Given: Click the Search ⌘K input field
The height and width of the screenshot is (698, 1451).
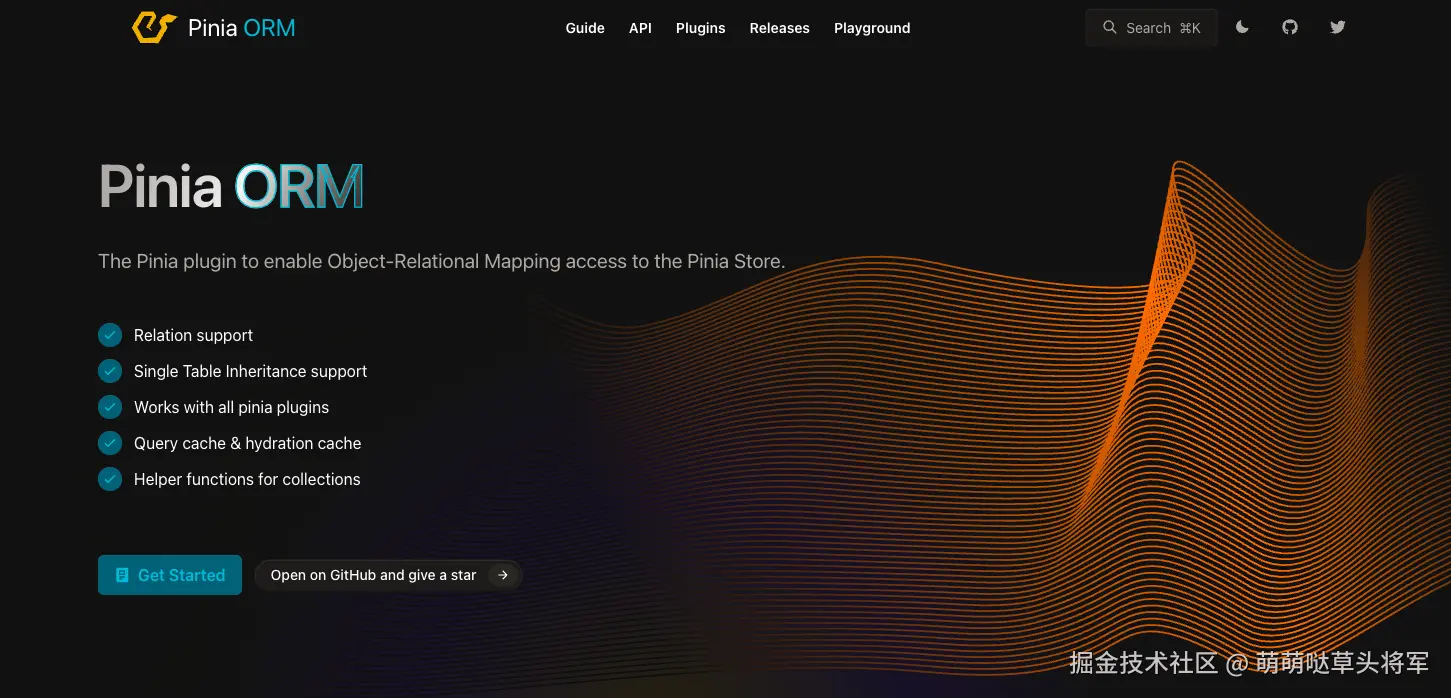Looking at the screenshot, I should (x=1150, y=27).
